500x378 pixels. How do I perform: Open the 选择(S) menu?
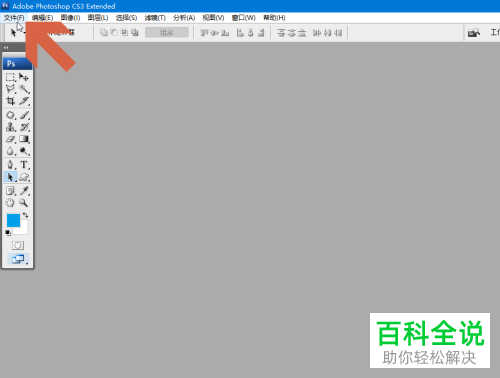pos(126,18)
